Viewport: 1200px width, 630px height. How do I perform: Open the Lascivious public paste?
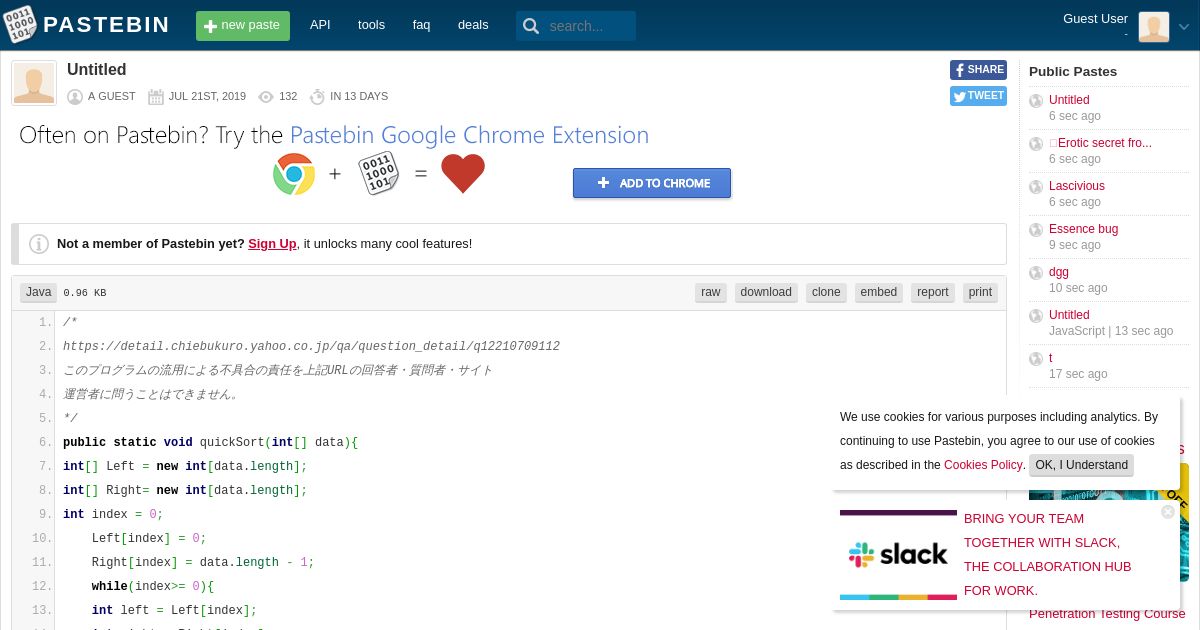pyautogui.click(x=1077, y=186)
